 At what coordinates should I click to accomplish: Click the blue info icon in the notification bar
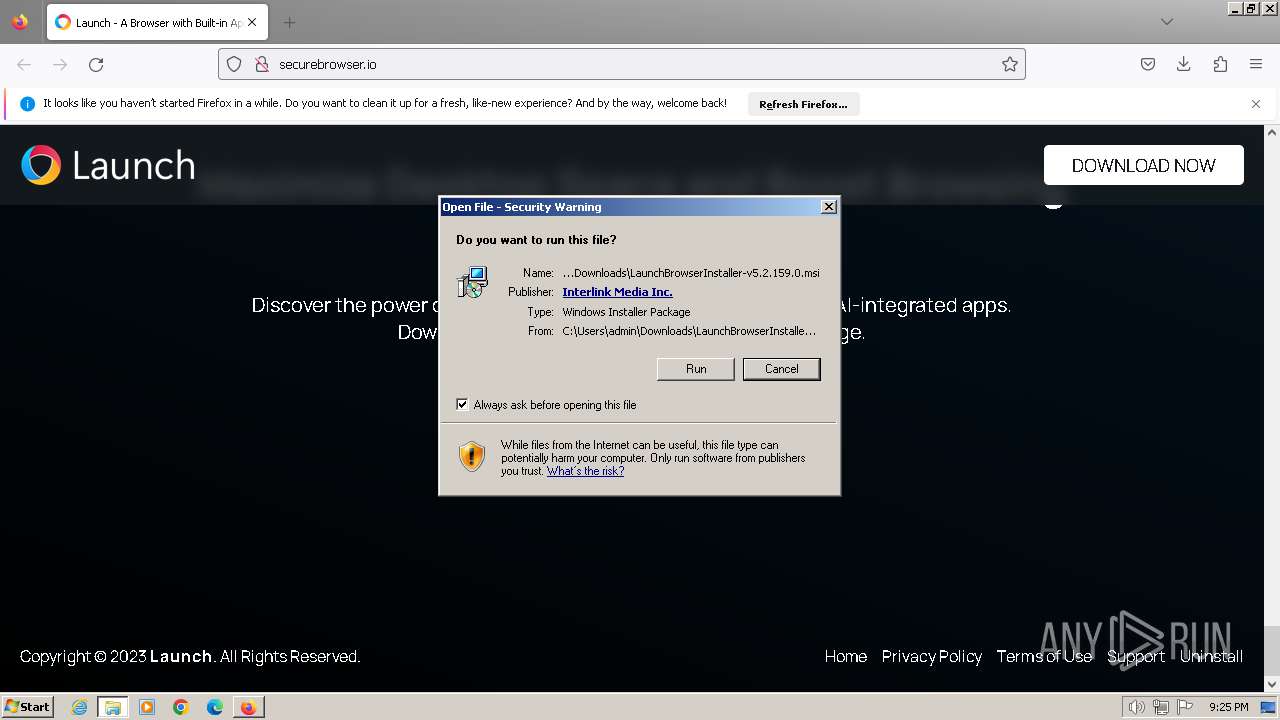[27, 104]
